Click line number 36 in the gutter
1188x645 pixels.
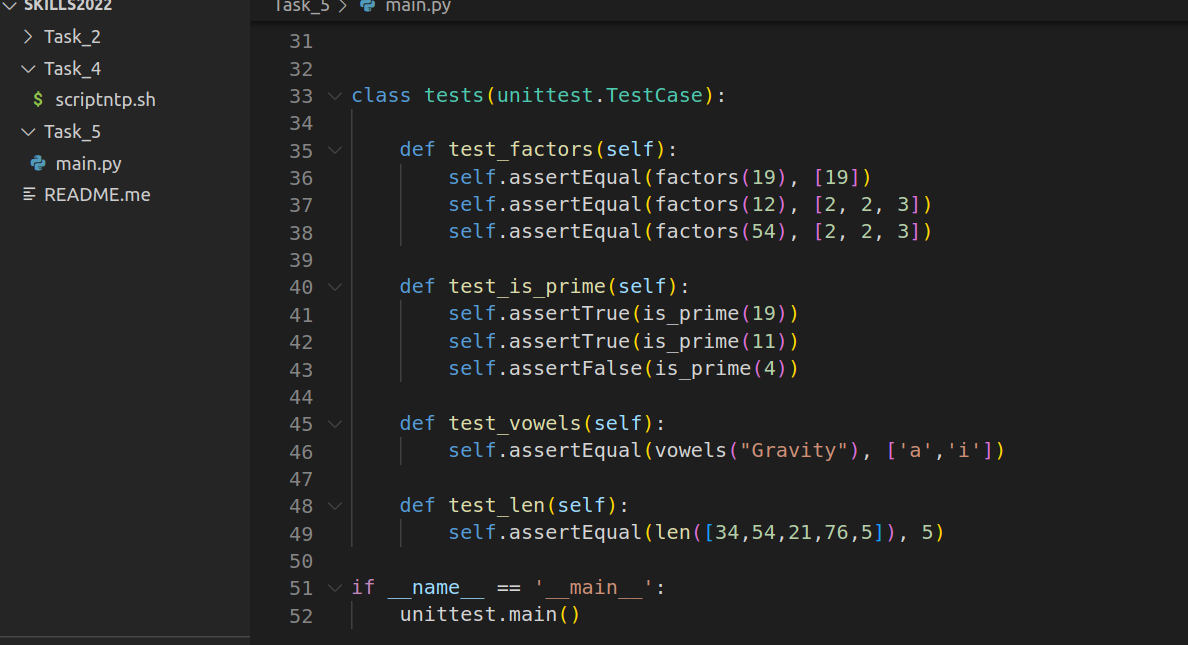pyautogui.click(x=301, y=178)
